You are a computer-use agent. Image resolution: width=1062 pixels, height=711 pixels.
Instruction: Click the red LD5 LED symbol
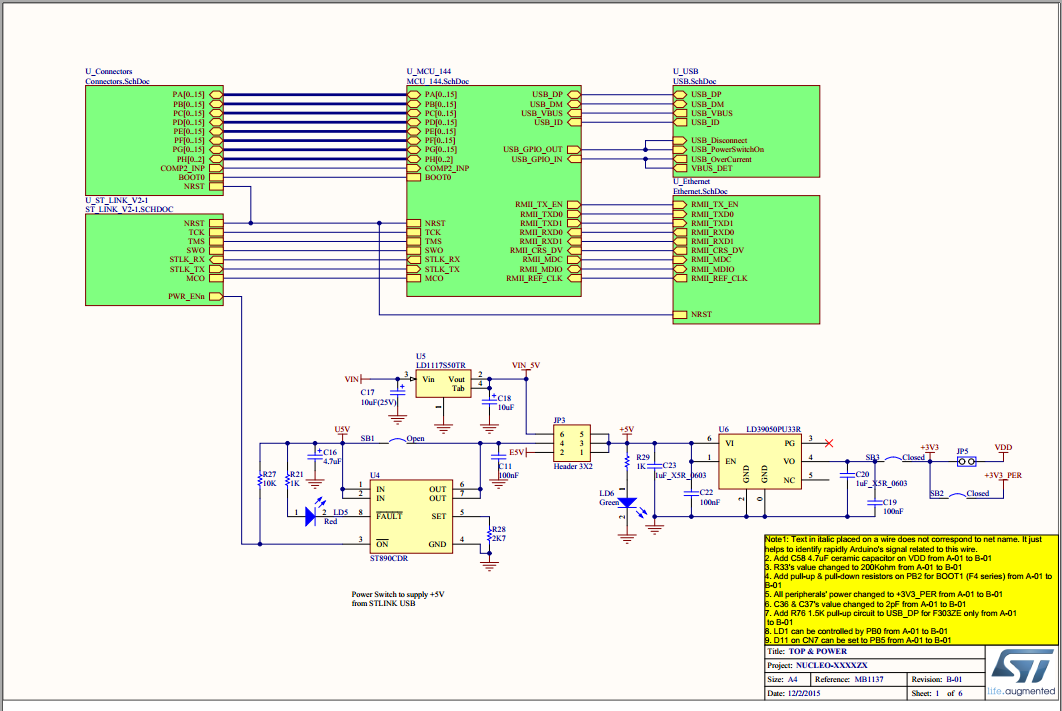(311, 516)
